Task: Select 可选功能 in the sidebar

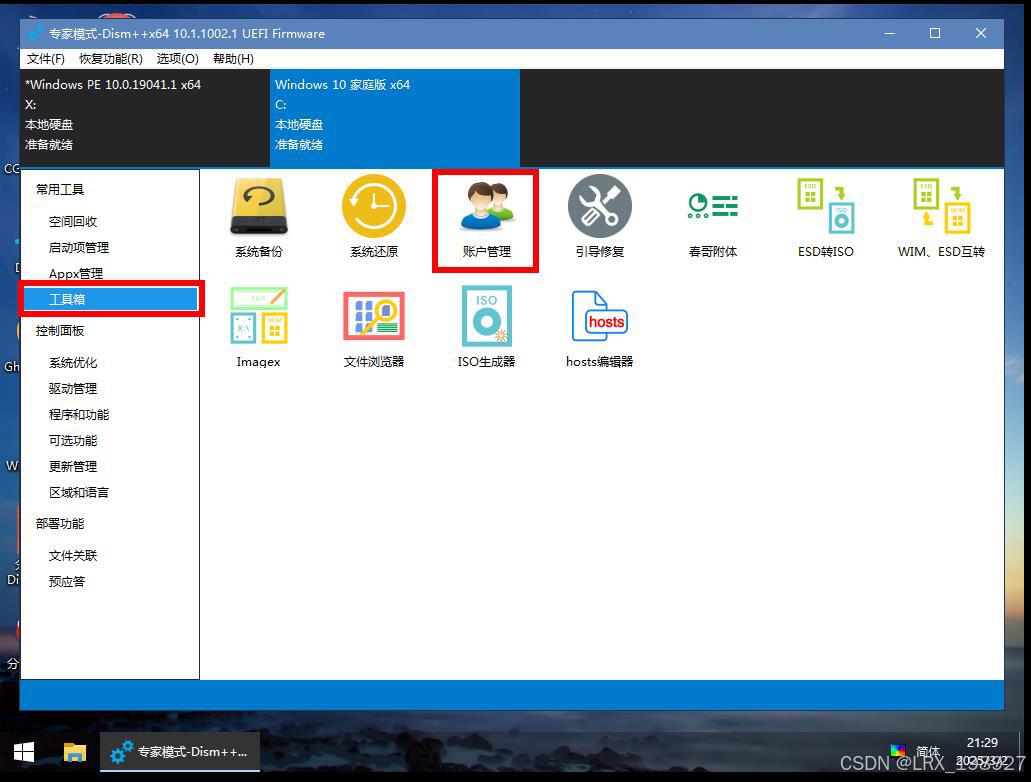Action: coord(72,441)
